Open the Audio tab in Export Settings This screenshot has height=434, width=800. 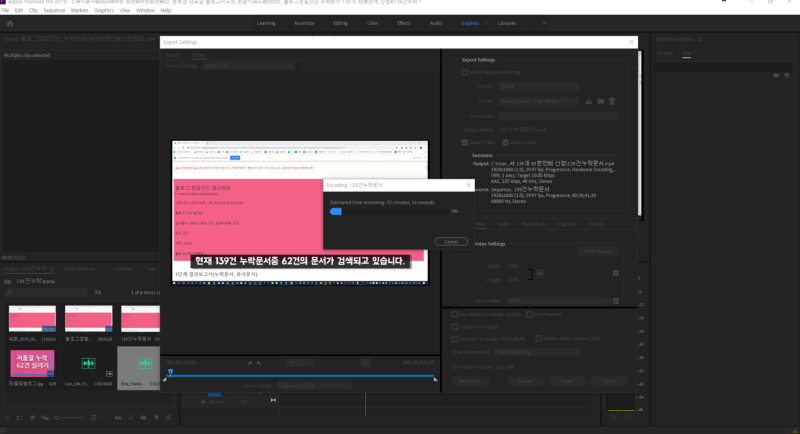(x=504, y=224)
